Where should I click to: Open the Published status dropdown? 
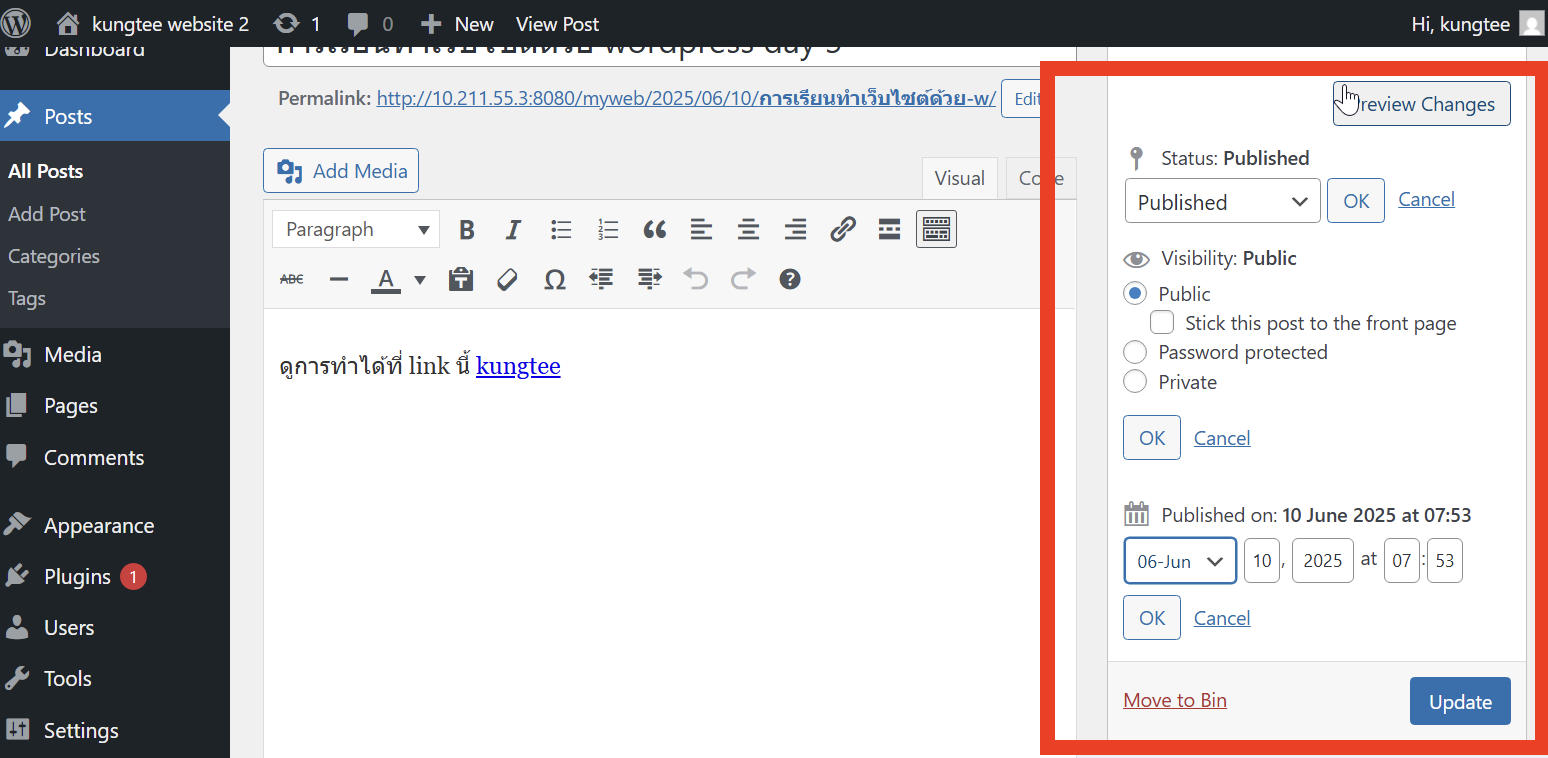1222,202
